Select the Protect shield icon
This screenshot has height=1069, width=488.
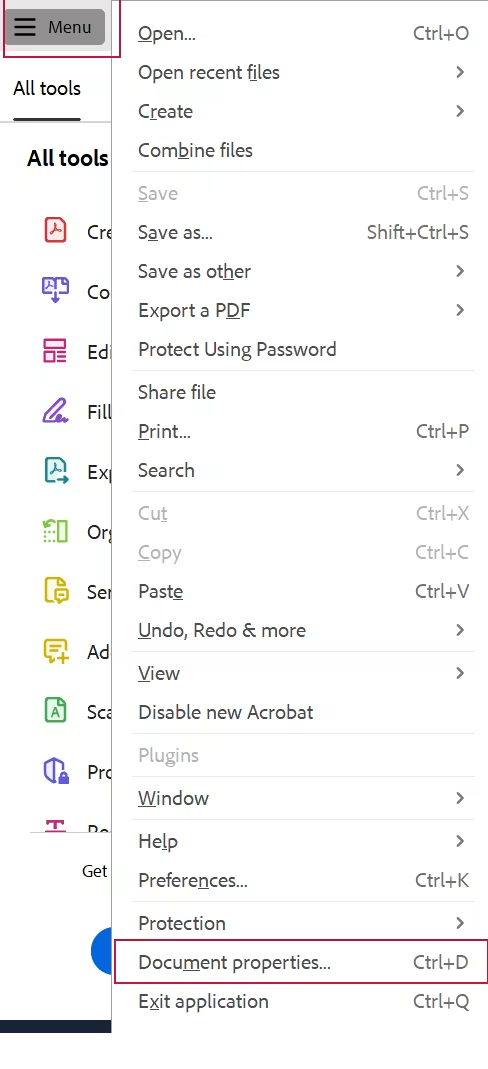(x=56, y=771)
